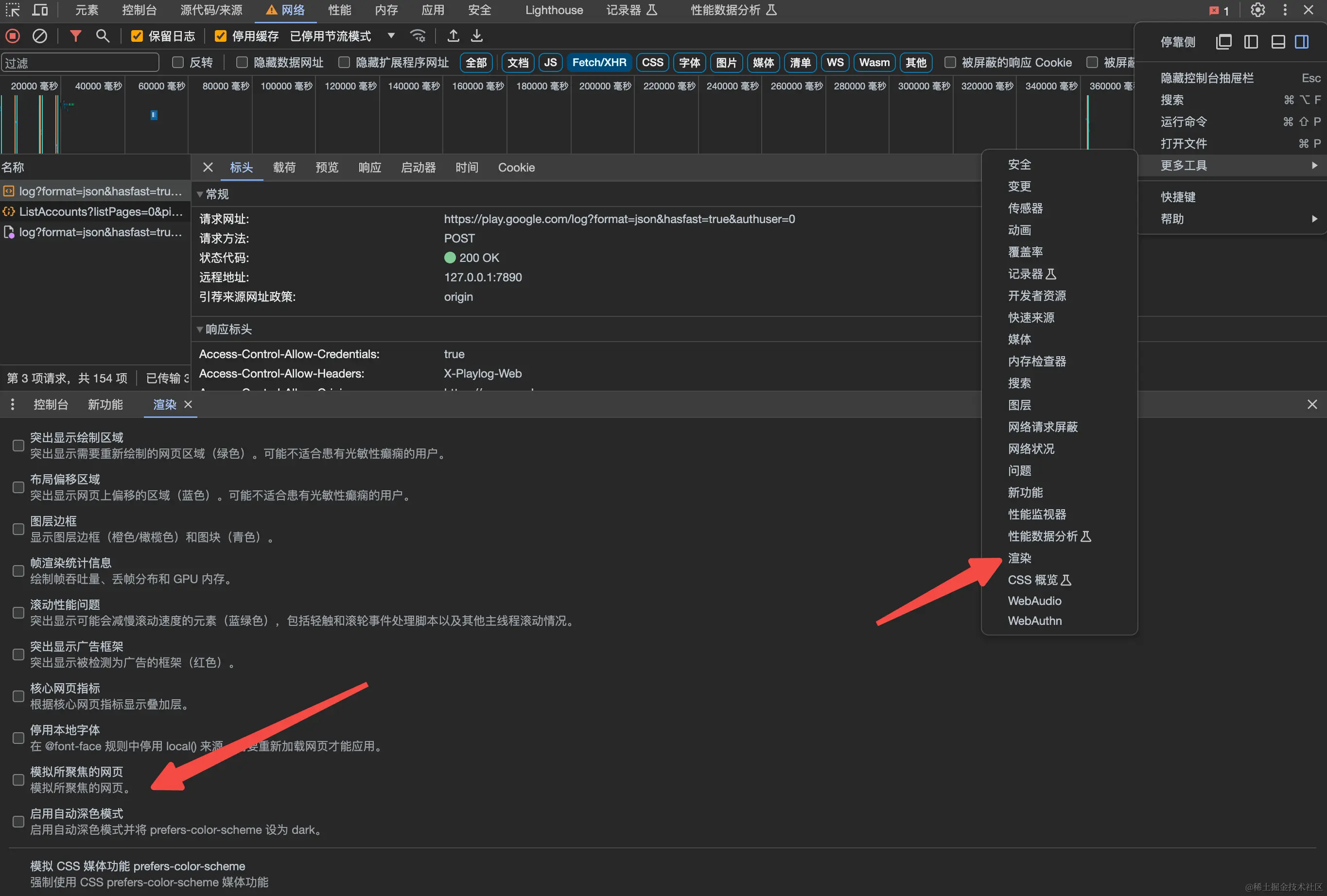Open the throttling mode dropdown arrow
The image size is (1327, 896).
[391, 36]
